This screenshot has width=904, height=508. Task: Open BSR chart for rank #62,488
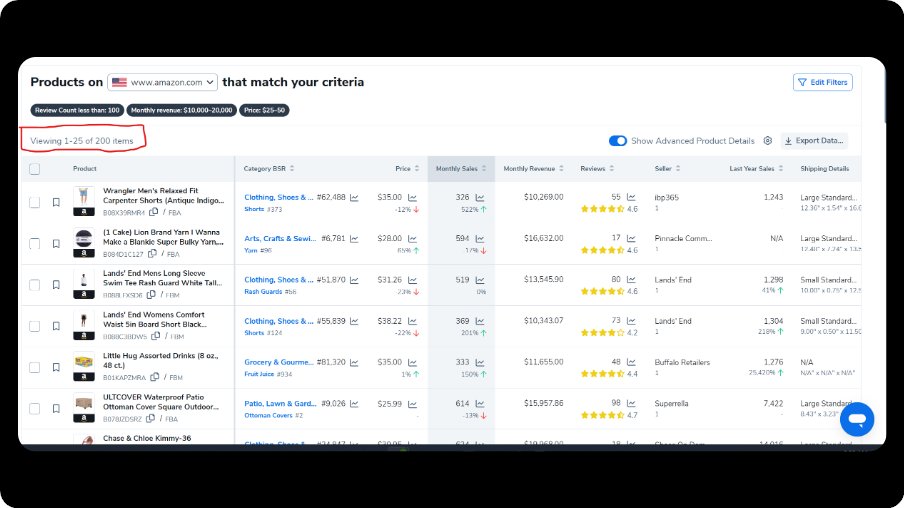click(354, 198)
